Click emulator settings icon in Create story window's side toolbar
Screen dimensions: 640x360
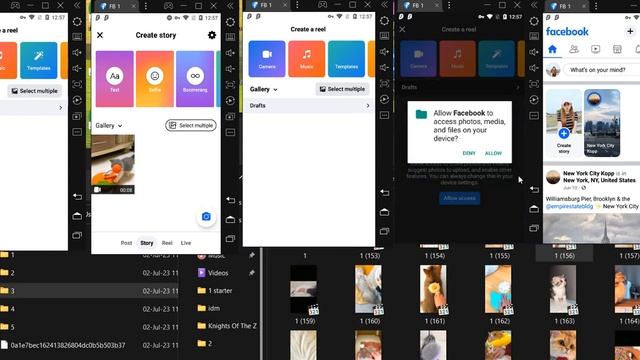click(230, 22)
